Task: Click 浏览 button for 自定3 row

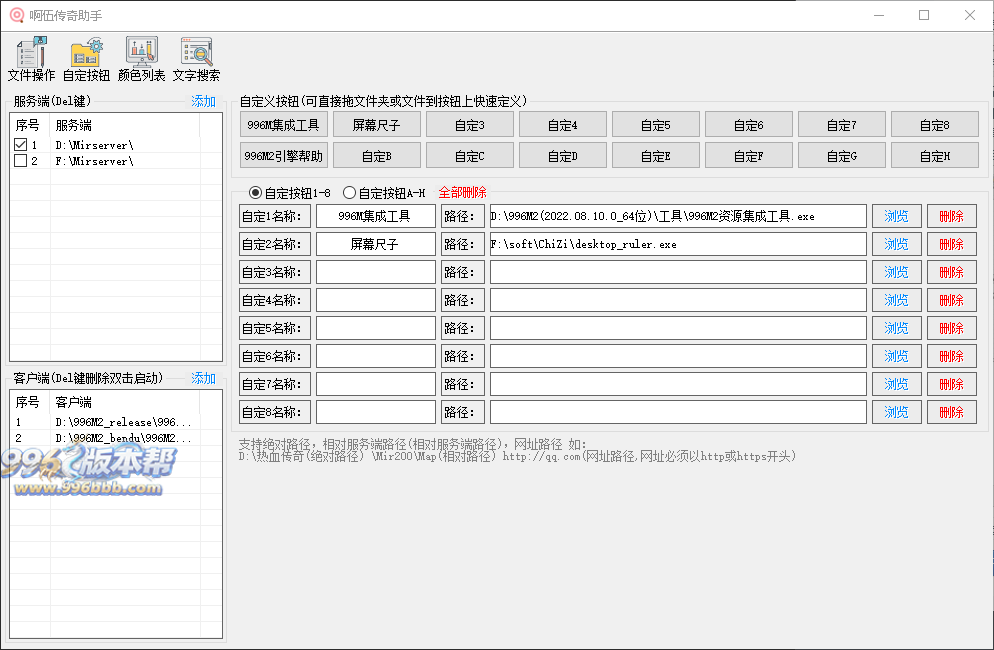Action: click(896, 272)
